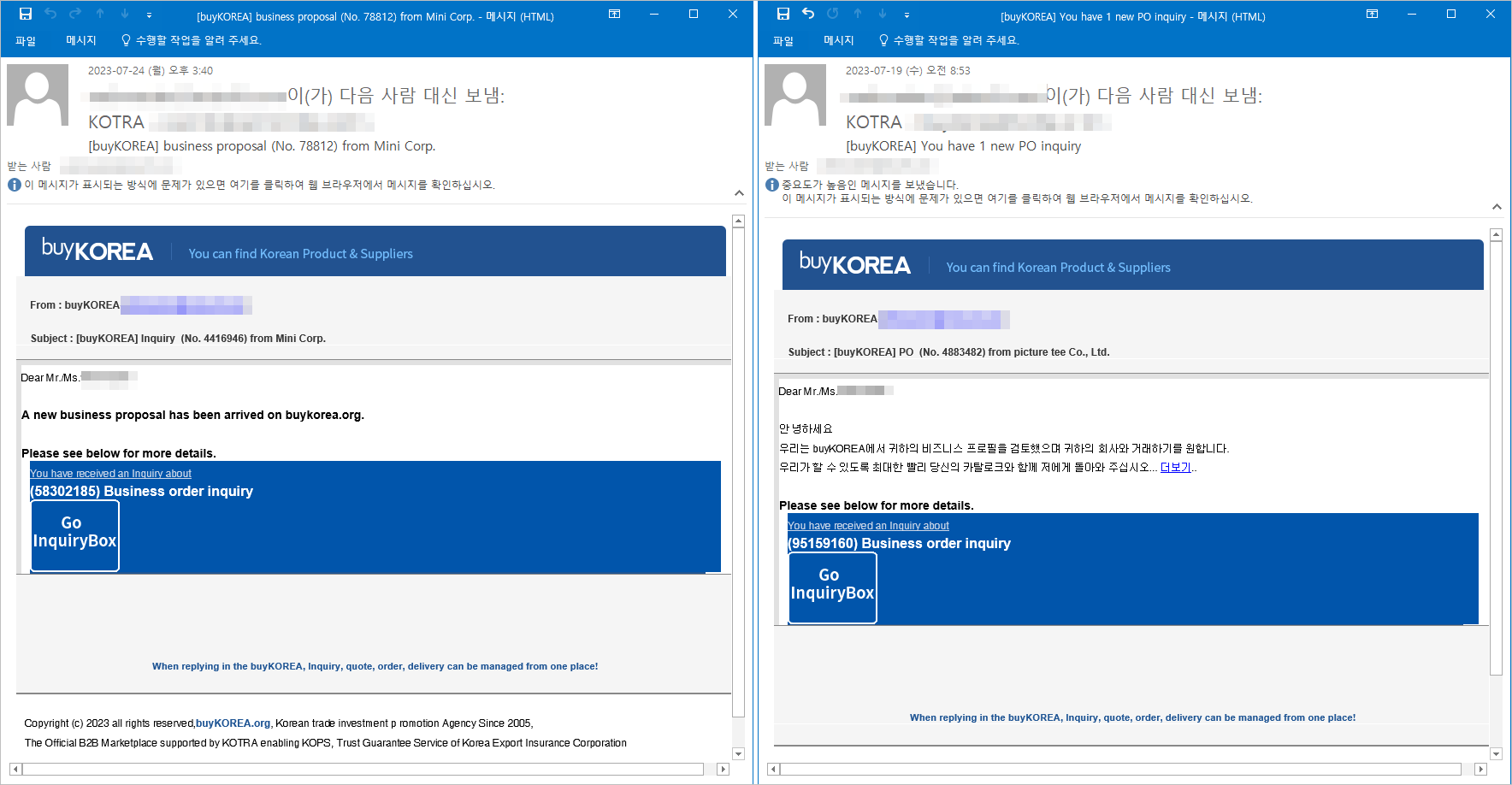Click Undo icon in right message window
The width and height of the screenshot is (1512, 785).
(808, 14)
